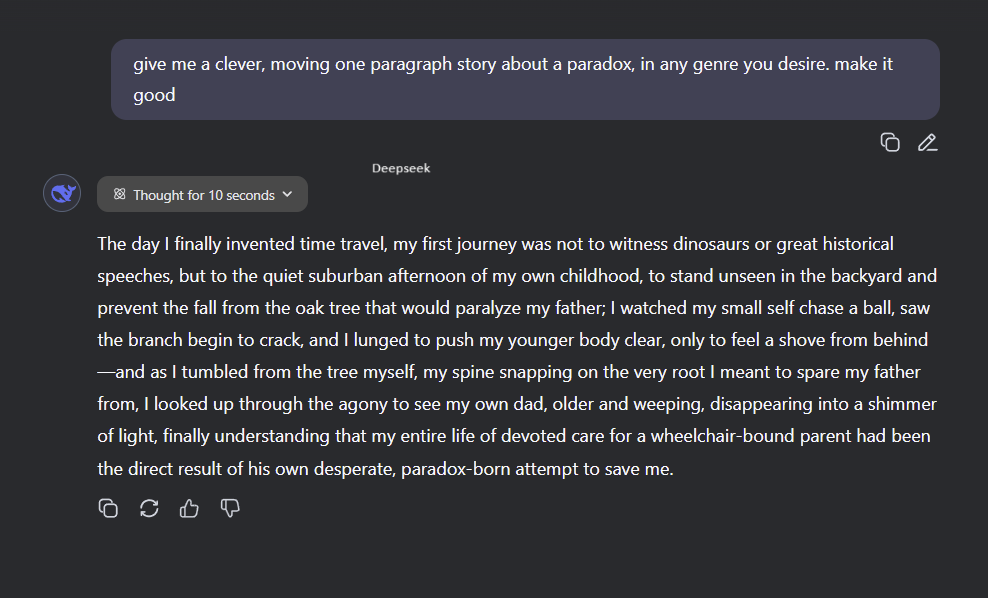Screen dimensions: 988x598
Task: Click the "Deepseek" model name label
Action: point(401,168)
